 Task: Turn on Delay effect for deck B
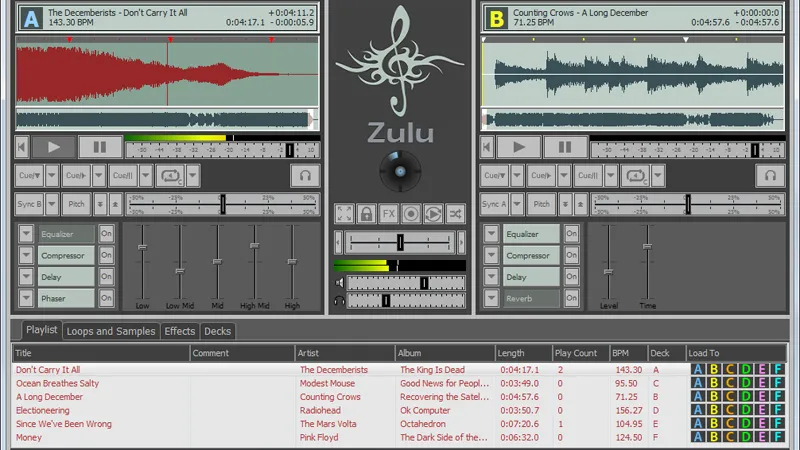coord(571,277)
